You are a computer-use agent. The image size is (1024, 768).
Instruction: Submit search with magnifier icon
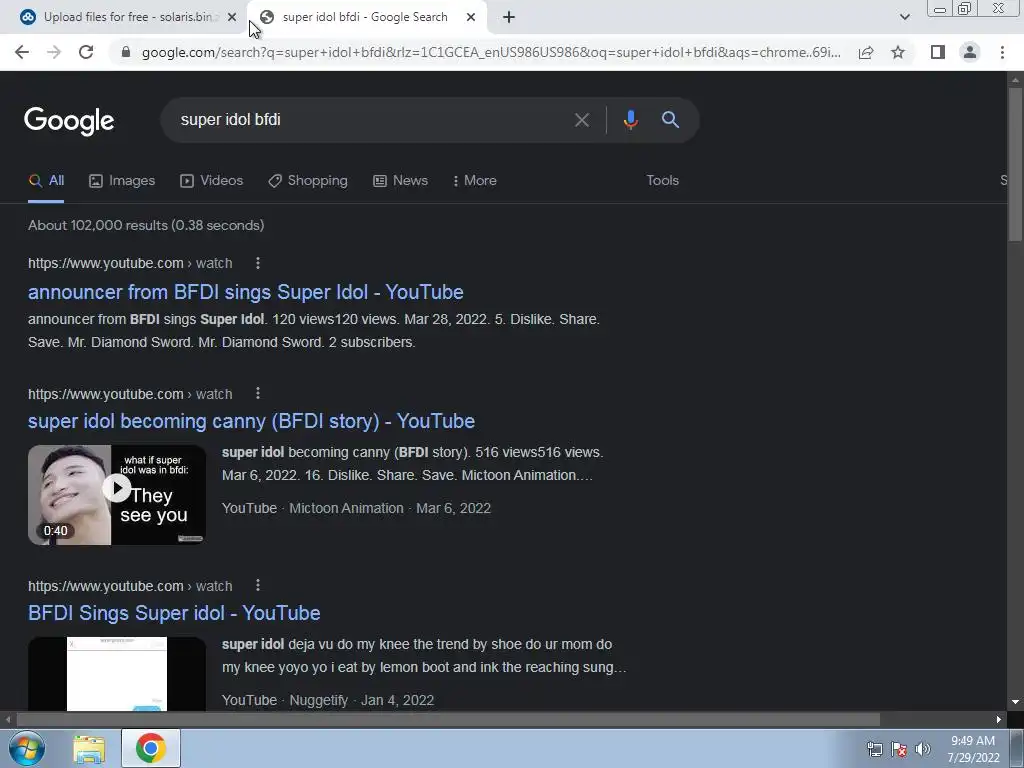(670, 120)
